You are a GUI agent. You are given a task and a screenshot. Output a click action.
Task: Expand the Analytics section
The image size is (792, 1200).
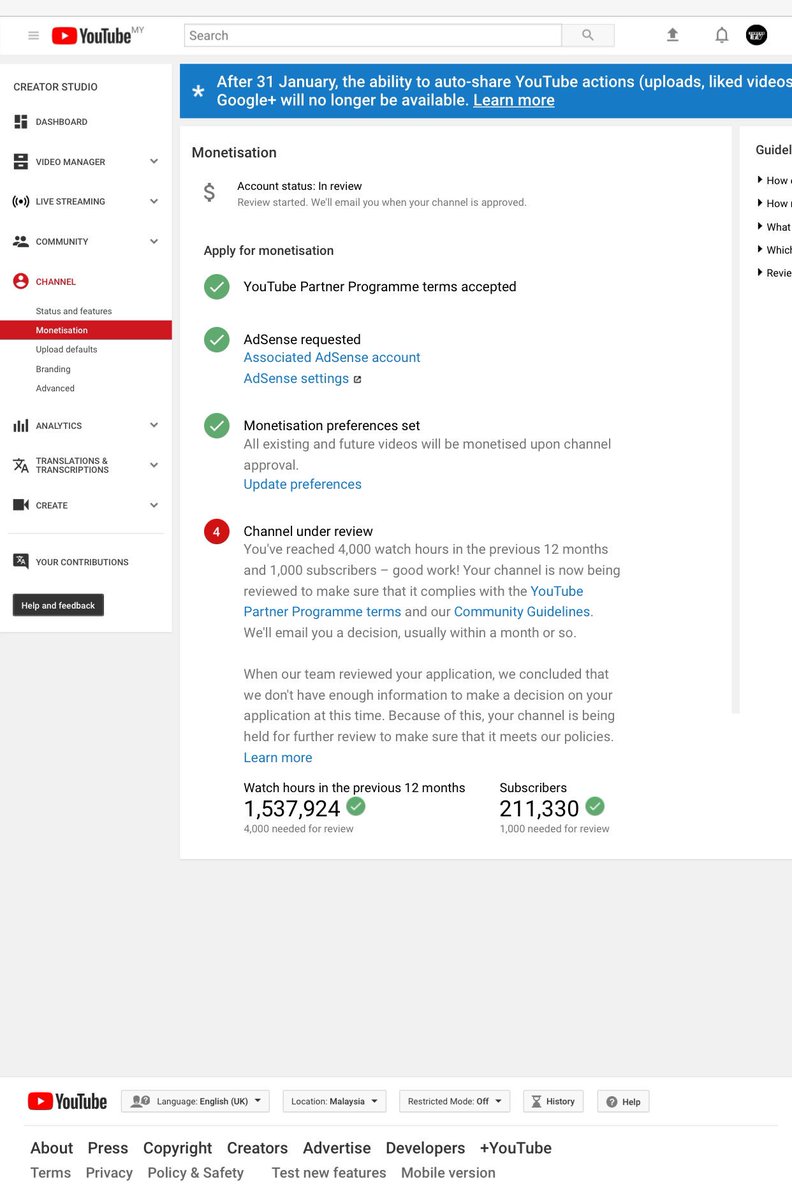[x=154, y=426]
